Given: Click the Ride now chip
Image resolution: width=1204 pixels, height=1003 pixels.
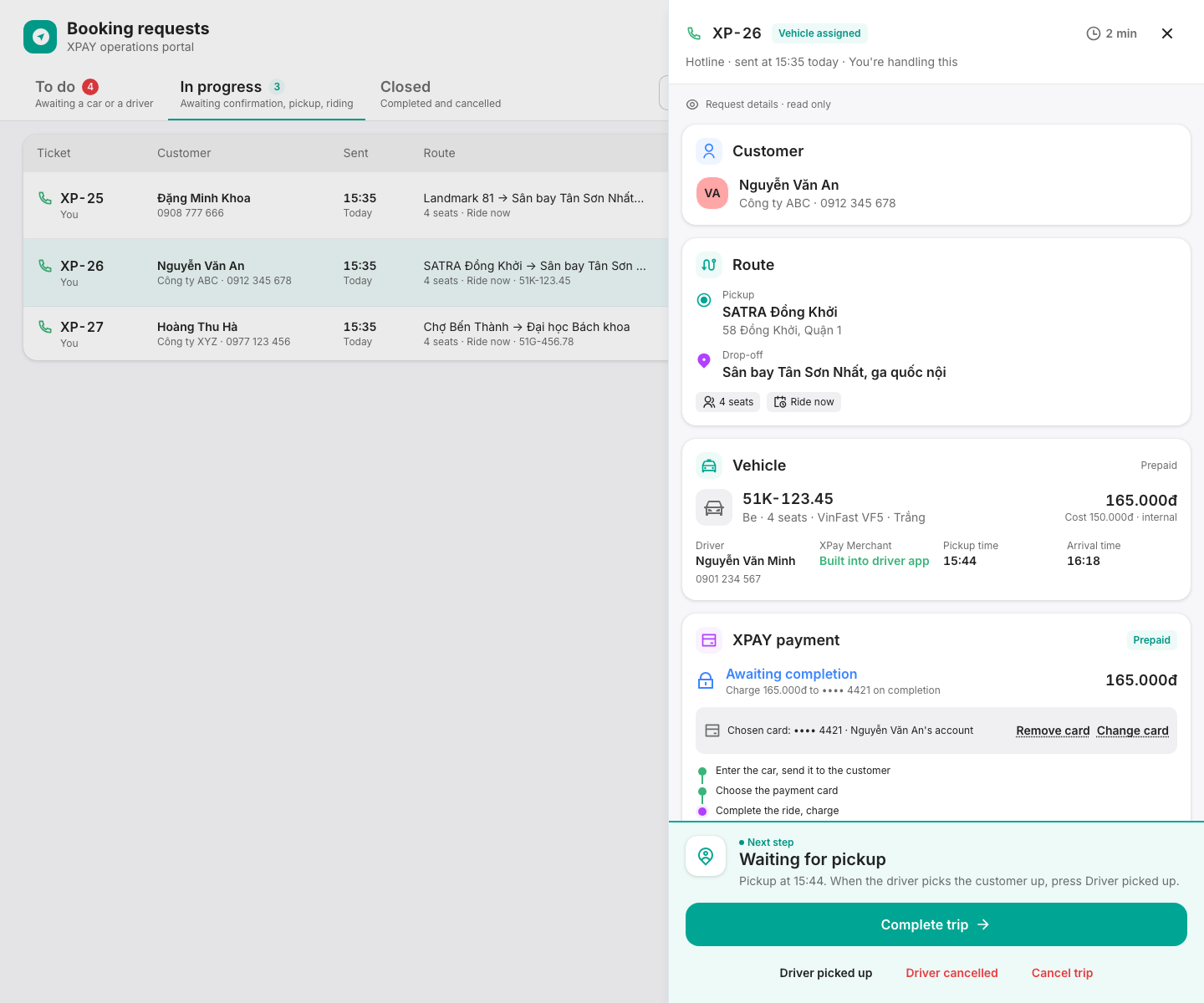Looking at the screenshot, I should (x=804, y=402).
